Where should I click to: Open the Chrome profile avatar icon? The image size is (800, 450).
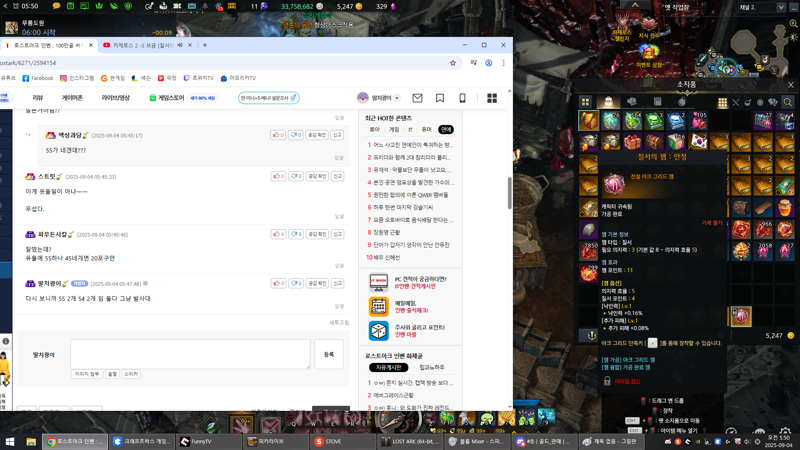click(x=488, y=63)
